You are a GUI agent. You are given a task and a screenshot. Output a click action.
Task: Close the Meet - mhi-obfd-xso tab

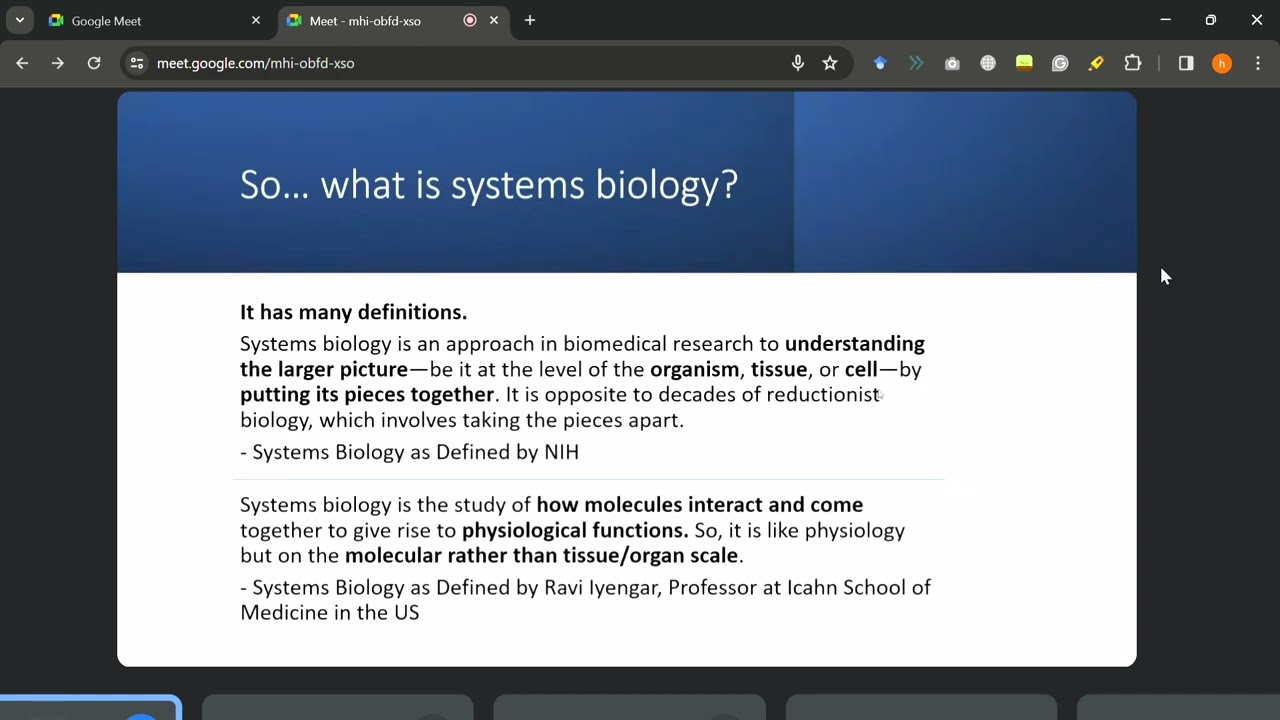point(494,20)
